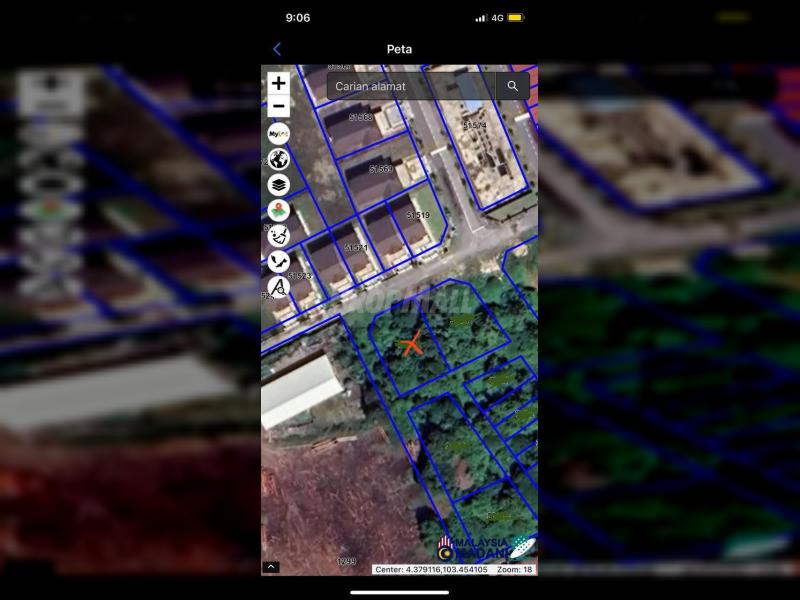Tap the location pin map icon
This screenshot has height=600, width=800.
(x=278, y=210)
